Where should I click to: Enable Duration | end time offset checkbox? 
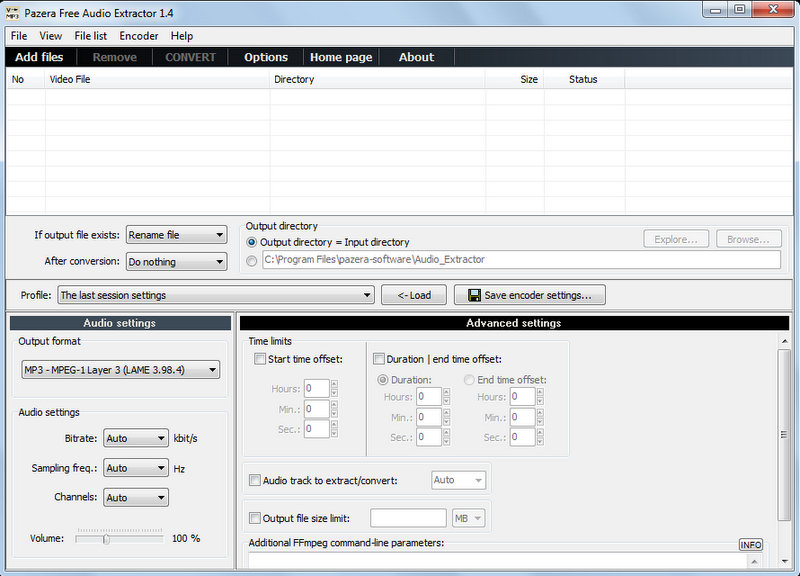click(x=379, y=359)
